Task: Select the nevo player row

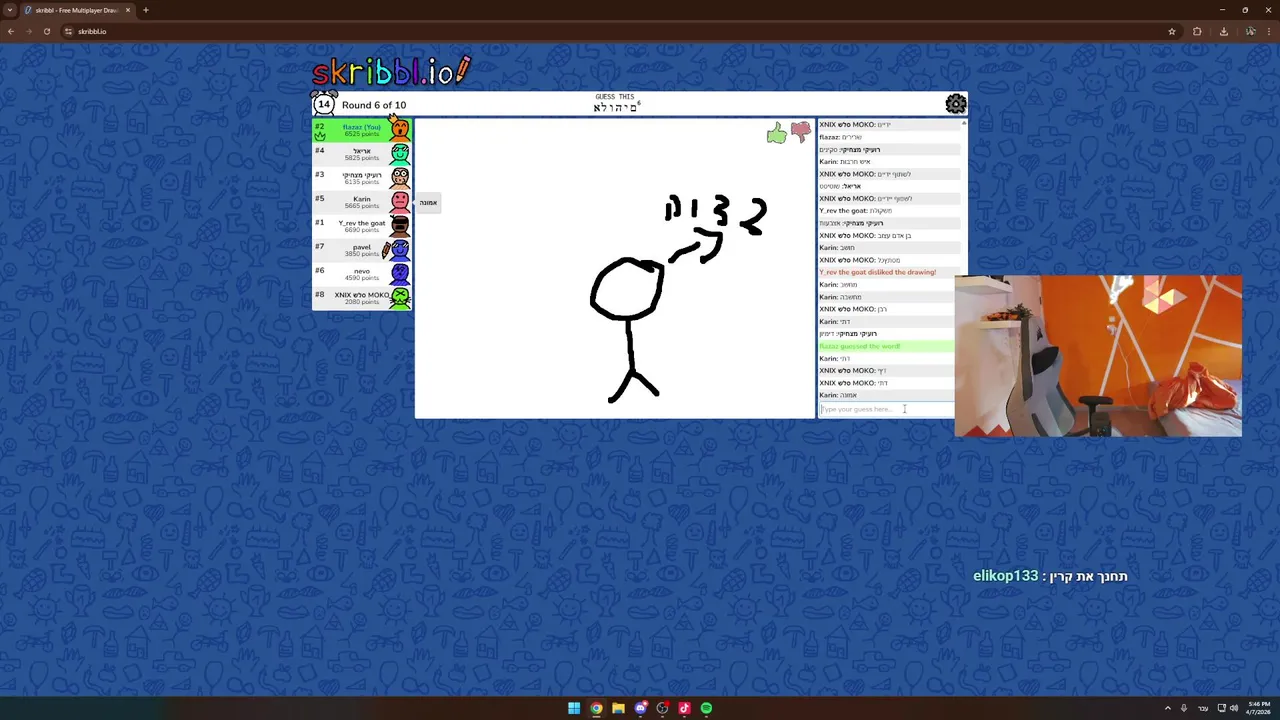Action: coord(362,274)
